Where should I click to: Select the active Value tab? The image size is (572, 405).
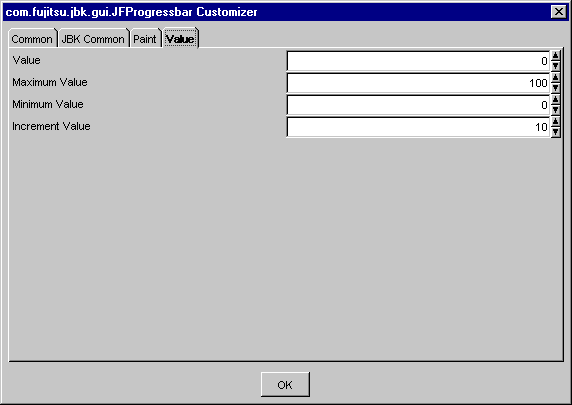pyautogui.click(x=180, y=39)
